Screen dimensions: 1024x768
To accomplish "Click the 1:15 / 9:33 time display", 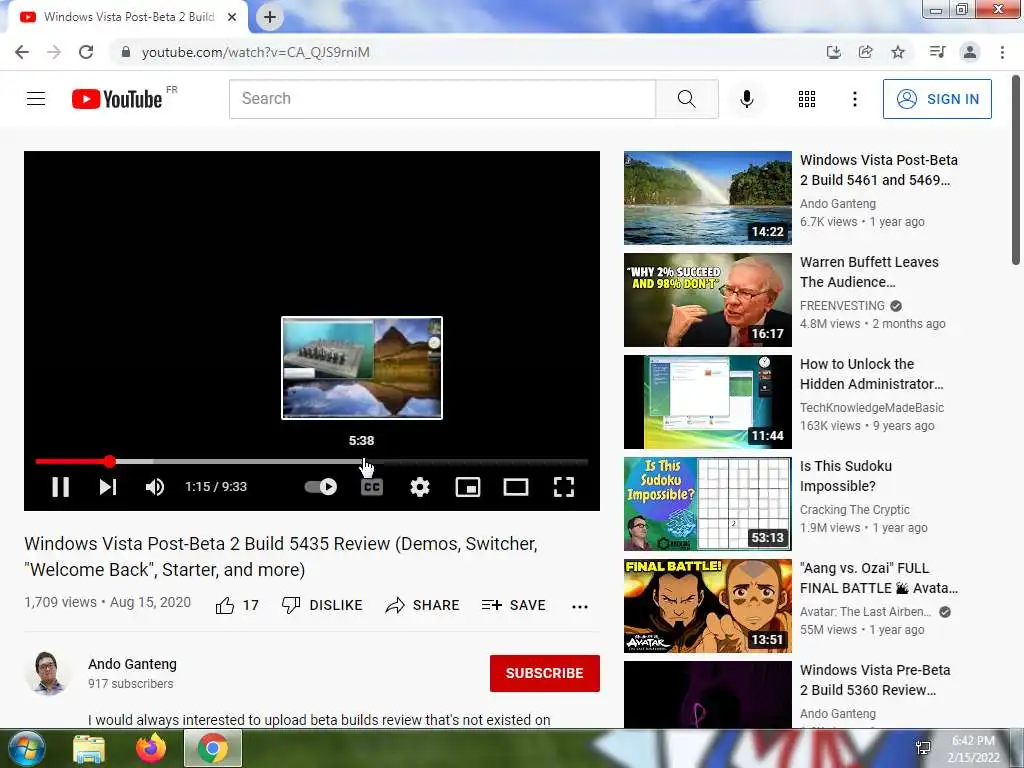I will tap(216, 487).
